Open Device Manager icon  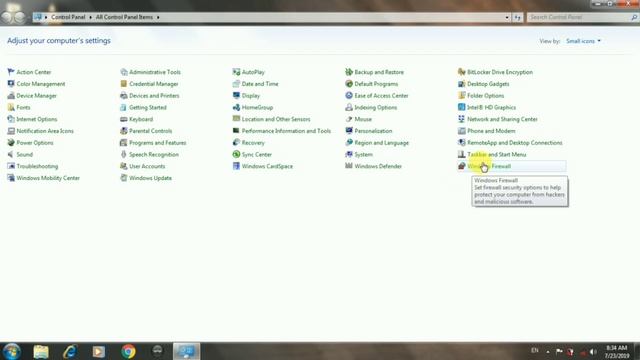pyautogui.click(x=11, y=96)
